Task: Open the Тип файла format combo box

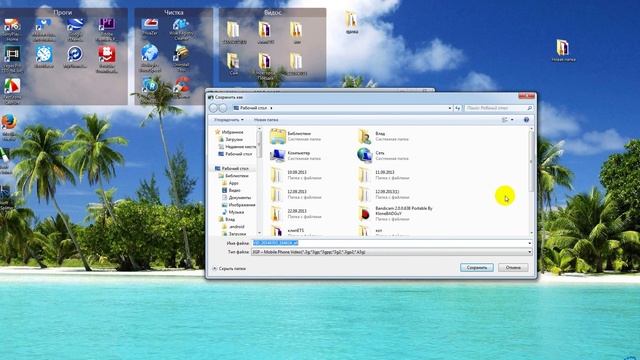Action: (392, 252)
